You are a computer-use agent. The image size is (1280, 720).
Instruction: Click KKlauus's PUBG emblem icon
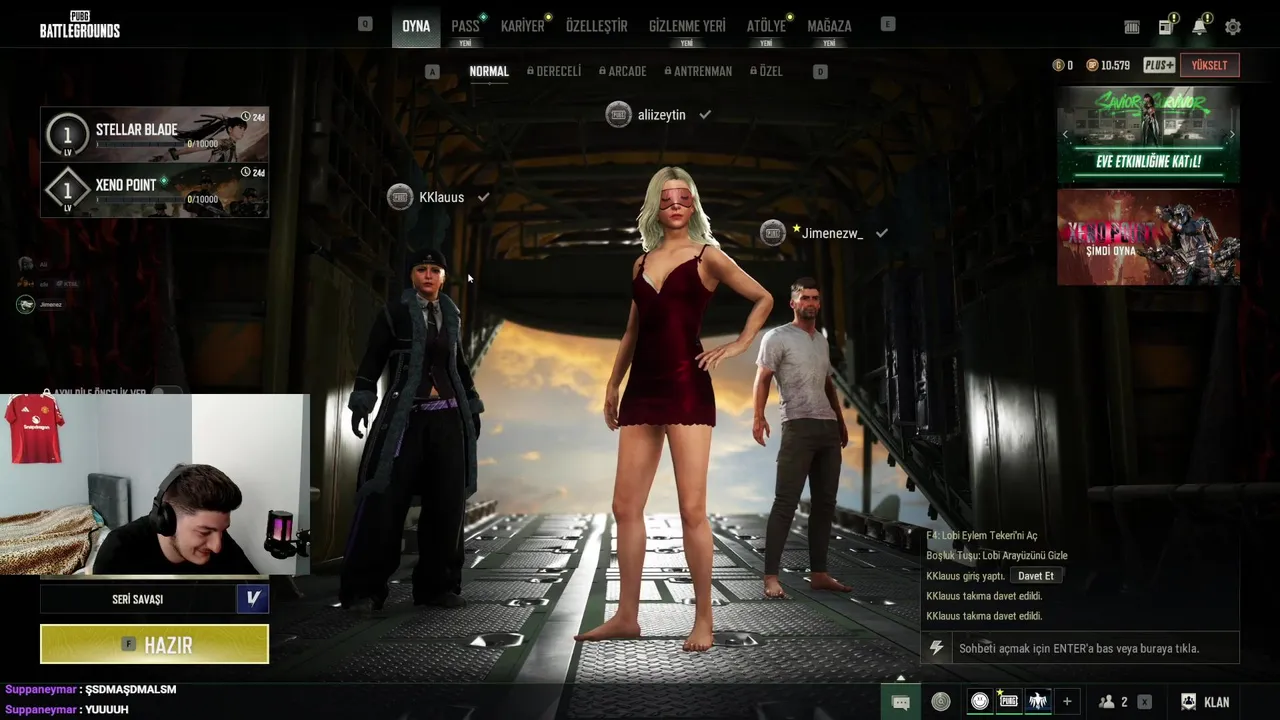[x=400, y=197]
